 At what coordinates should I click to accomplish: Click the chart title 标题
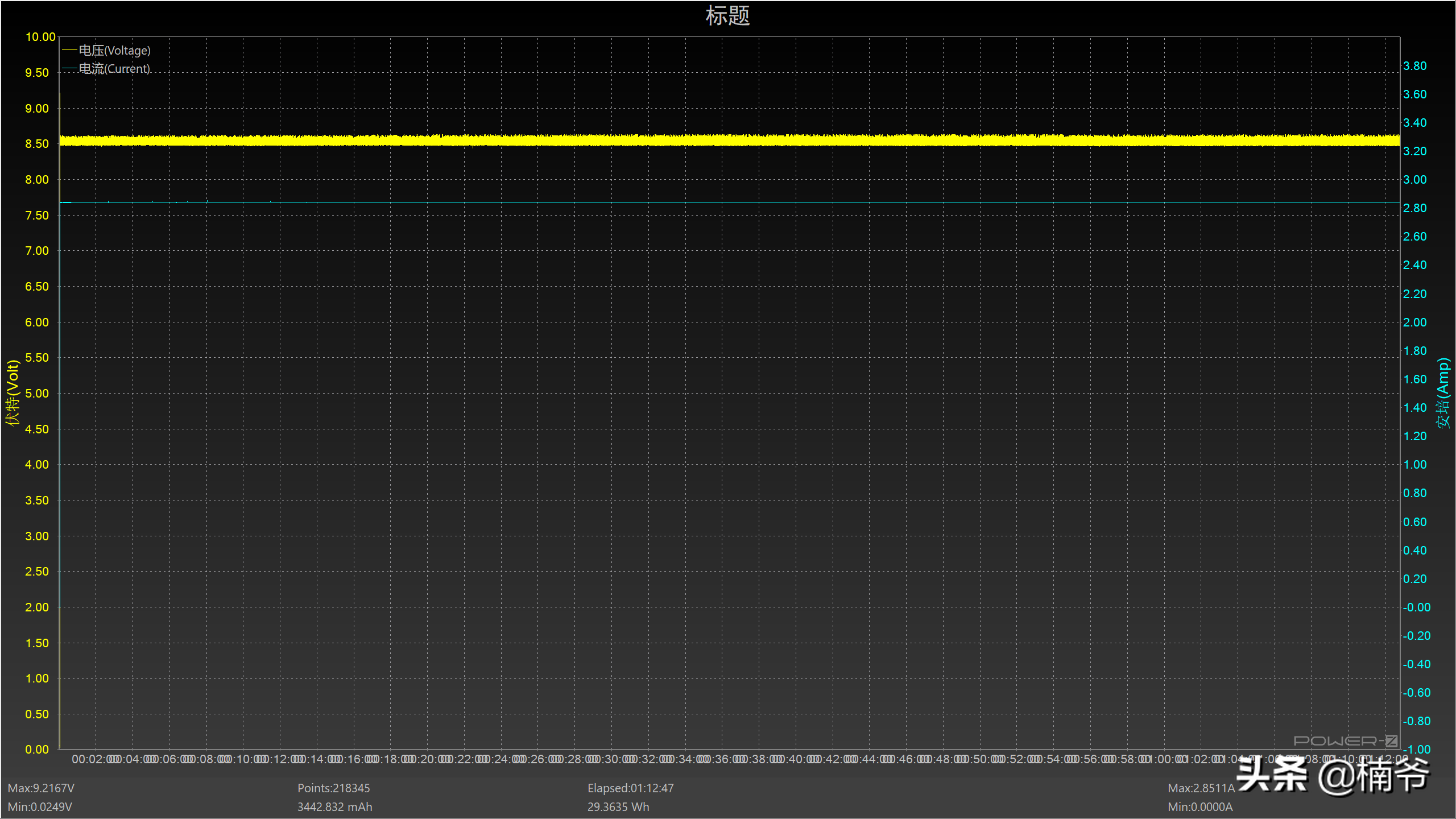pyautogui.click(x=727, y=16)
